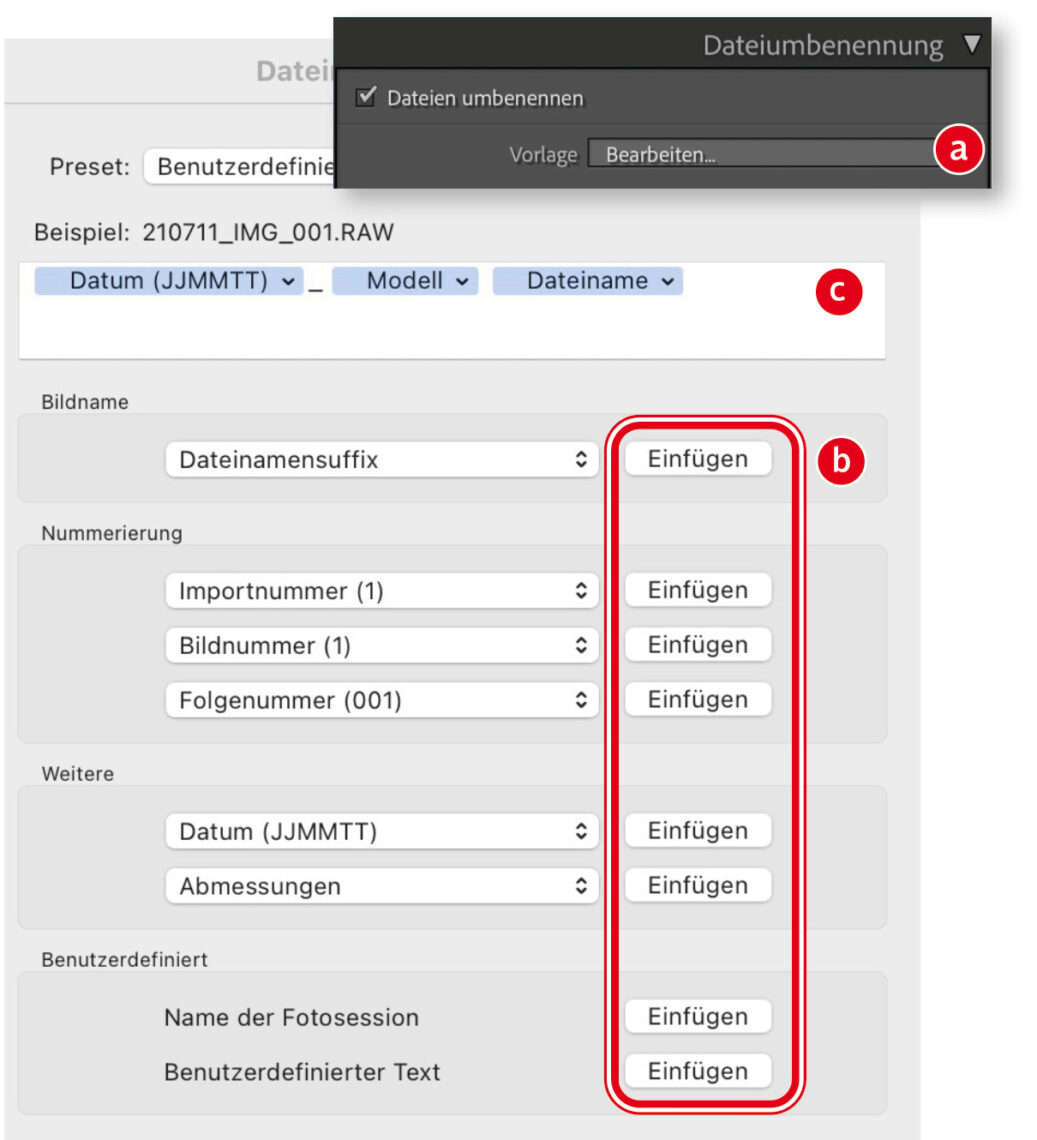
Task: Insert Name der Fotosession token
Action: [698, 1017]
